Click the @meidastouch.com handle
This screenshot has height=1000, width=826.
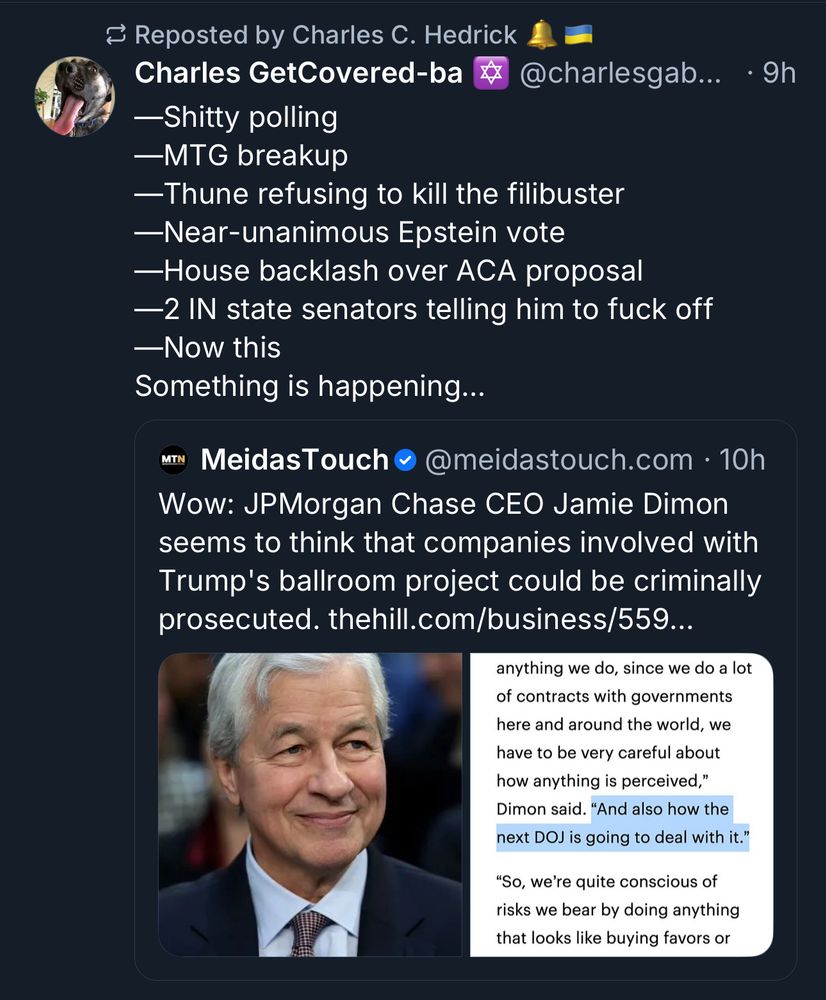pos(559,460)
